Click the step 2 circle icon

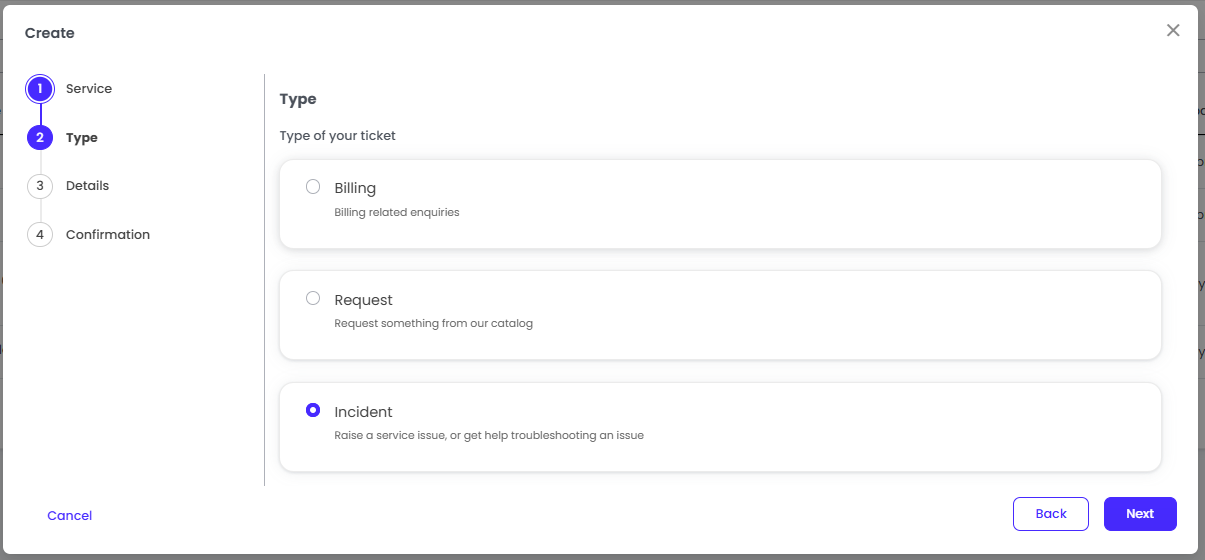click(40, 138)
